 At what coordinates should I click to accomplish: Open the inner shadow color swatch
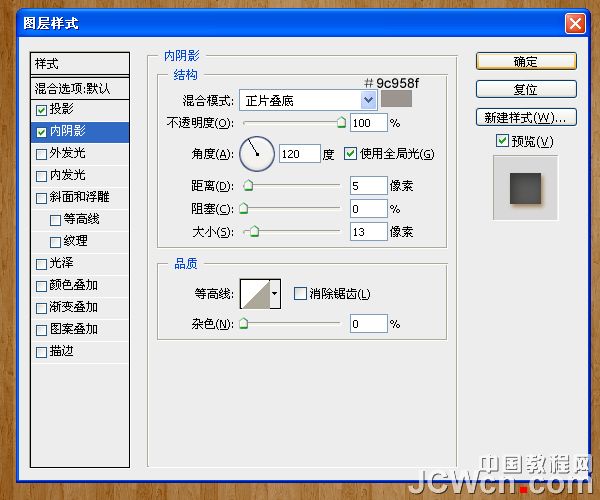[396, 99]
